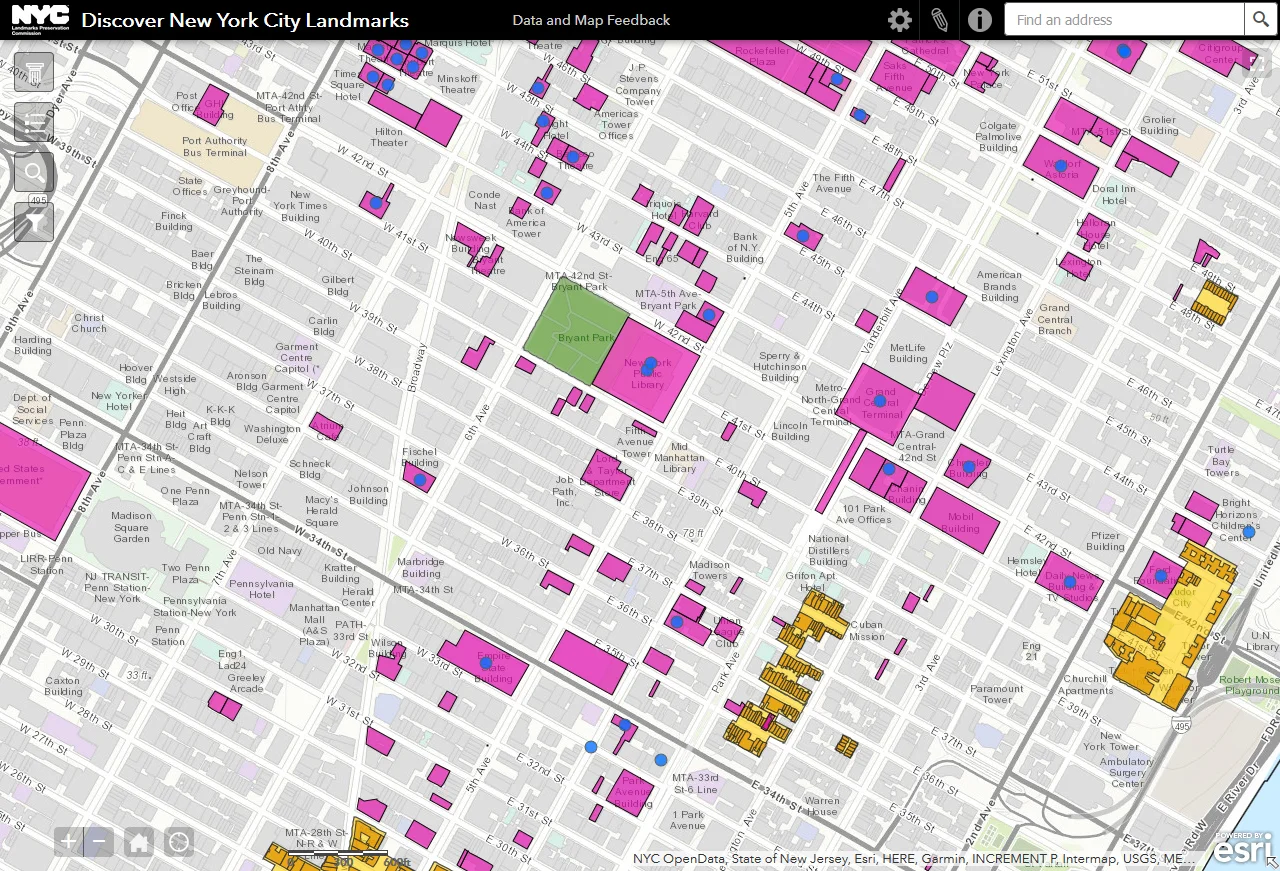The width and height of the screenshot is (1280, 871).
Task: Toggle fullscreen map view
Action: pyautogui.click(x=1256, y=64)
